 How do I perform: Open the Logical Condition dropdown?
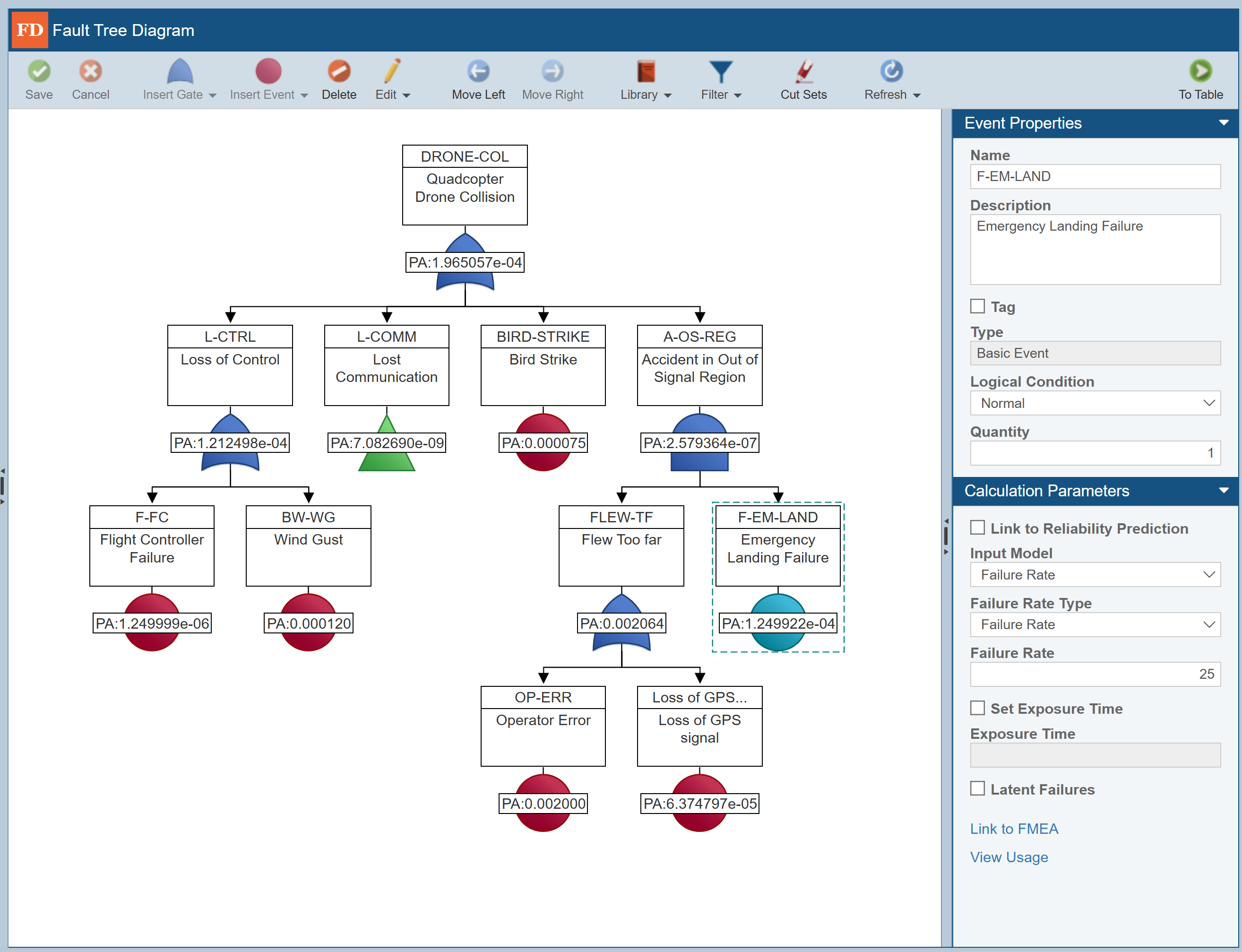(x=1095, y=404)
